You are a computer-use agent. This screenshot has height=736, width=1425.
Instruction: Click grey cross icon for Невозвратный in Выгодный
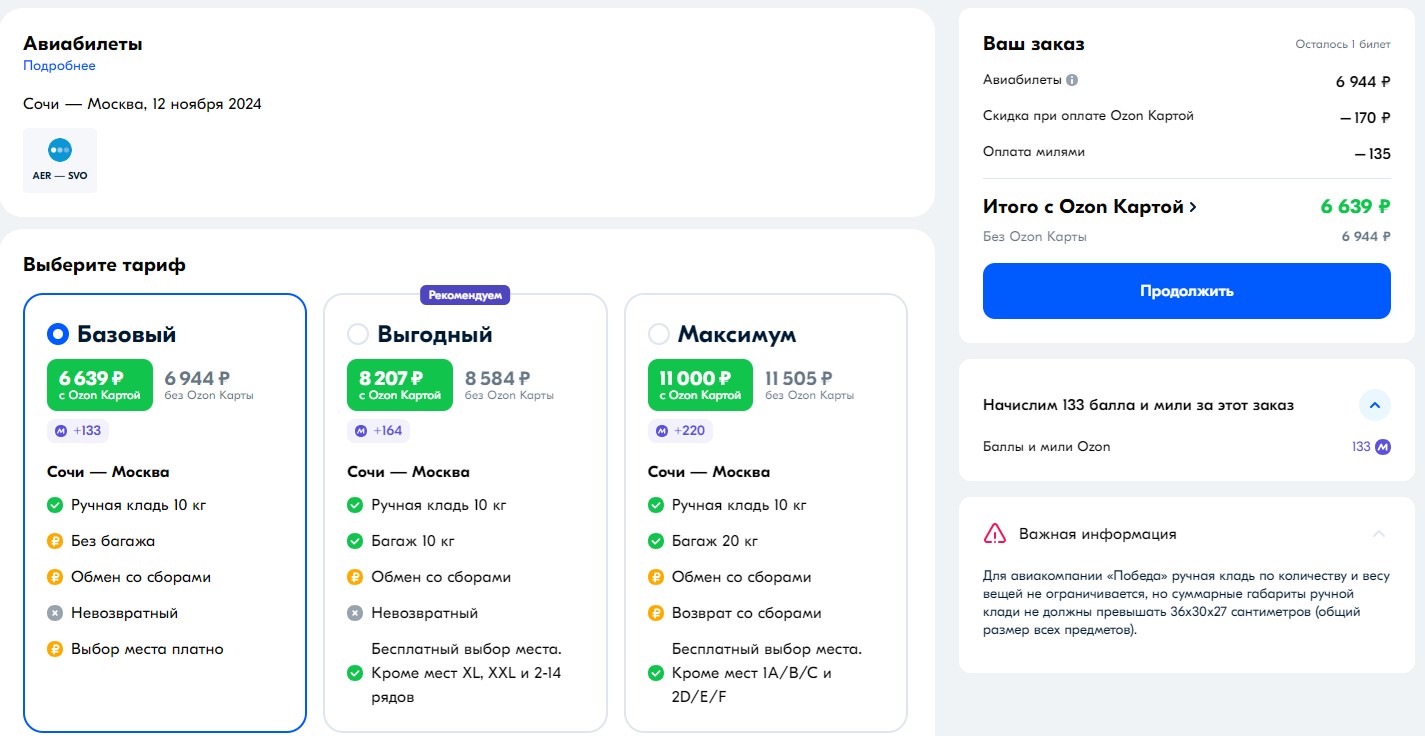pos(355,613)
